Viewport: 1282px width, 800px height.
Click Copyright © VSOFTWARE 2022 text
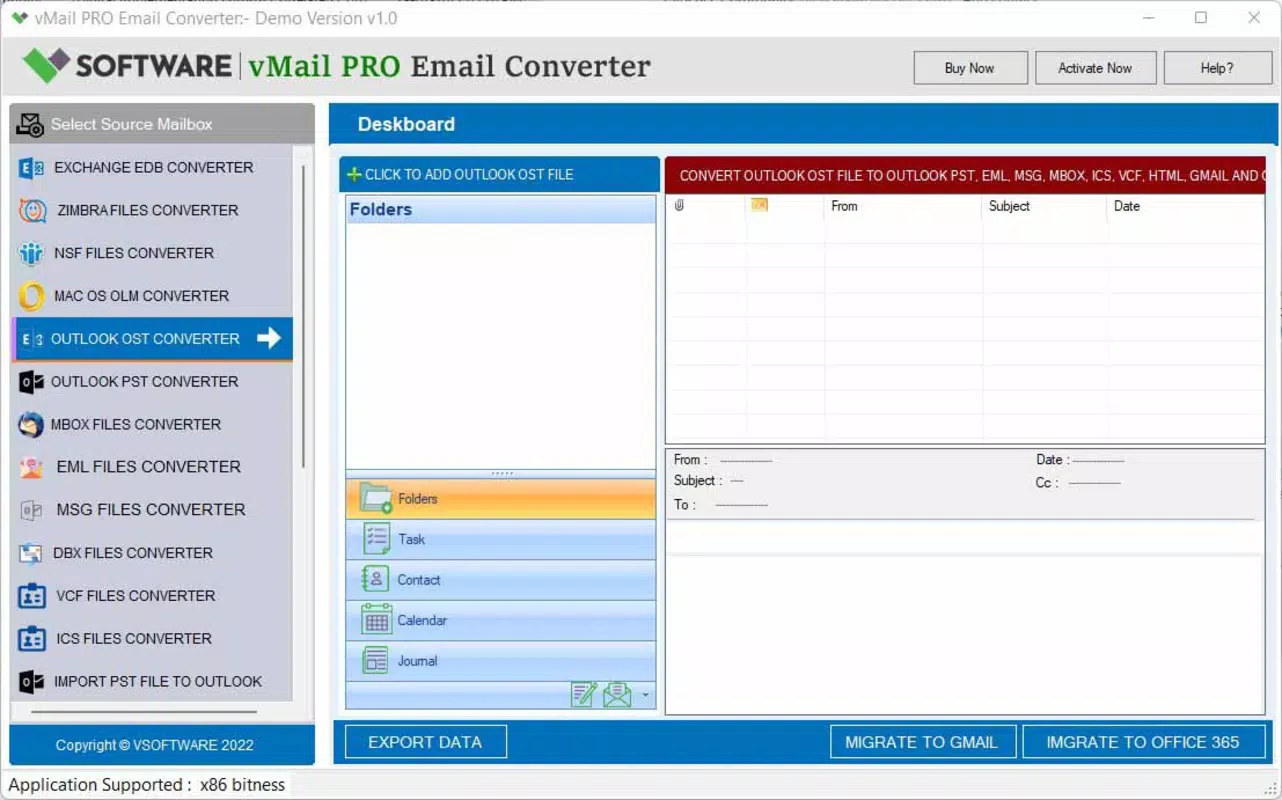pos(155,745)
